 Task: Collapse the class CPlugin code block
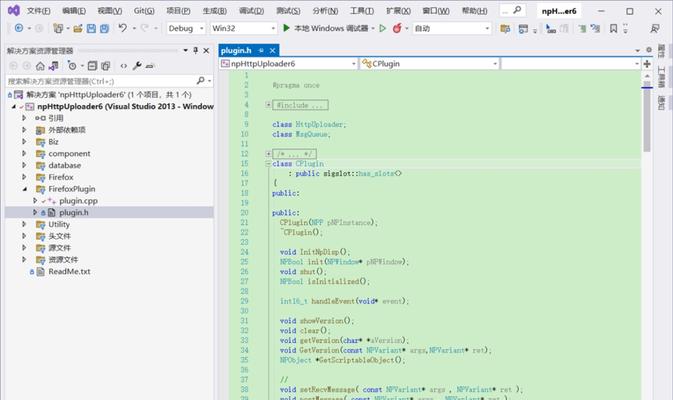[x=268, y=164]
